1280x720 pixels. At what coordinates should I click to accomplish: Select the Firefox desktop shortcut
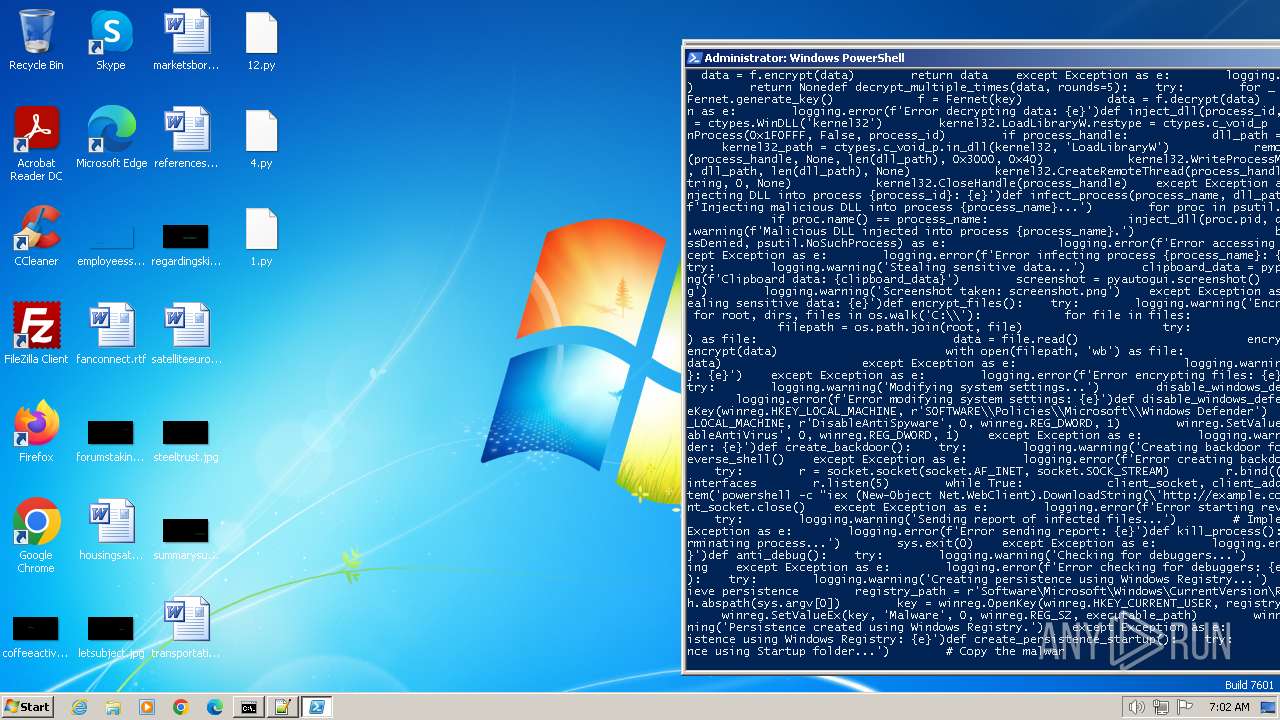tap(36, 432)
